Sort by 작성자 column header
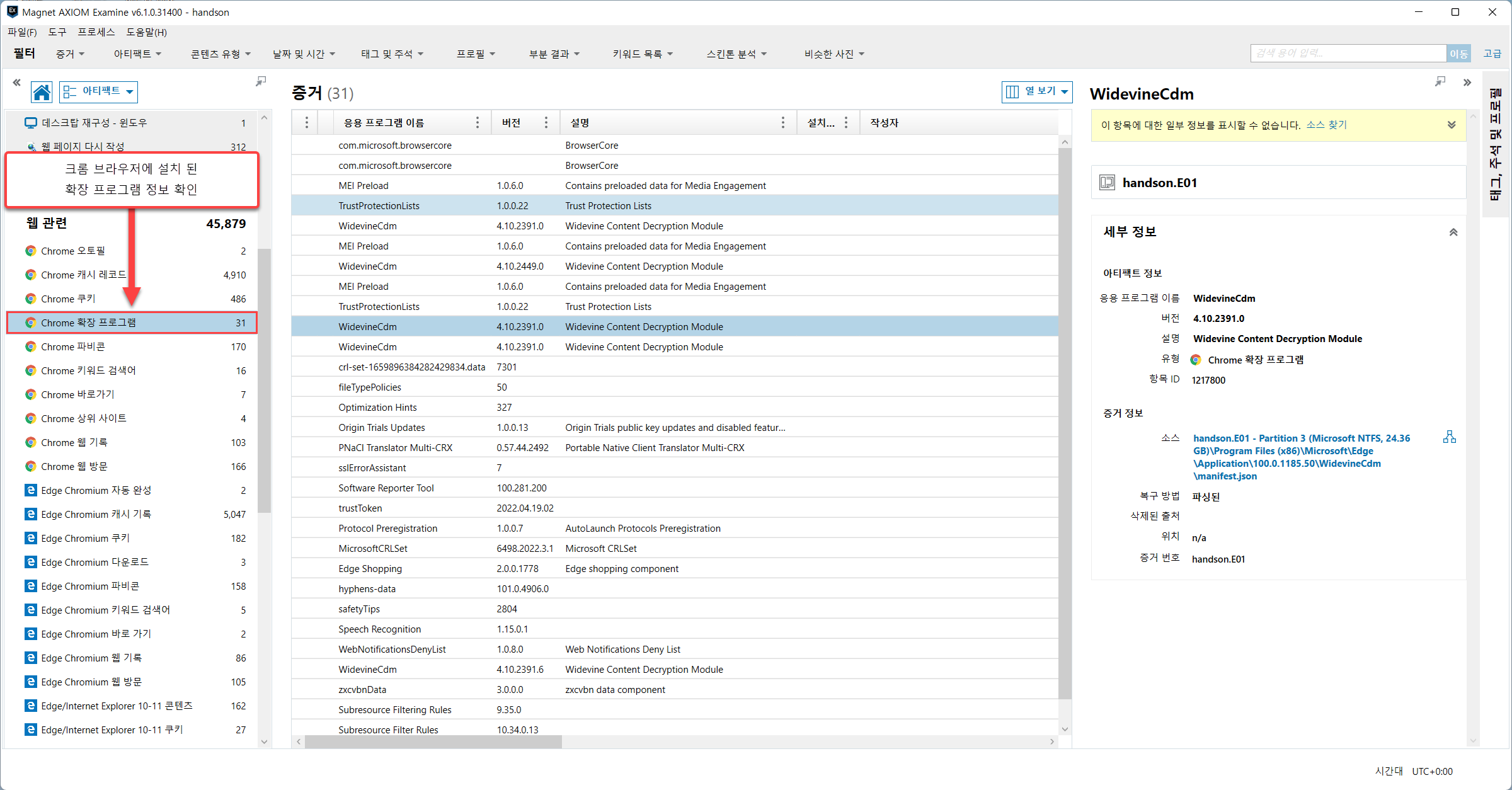The width and height of the screenshot is (1512, 790). (884, 122)
